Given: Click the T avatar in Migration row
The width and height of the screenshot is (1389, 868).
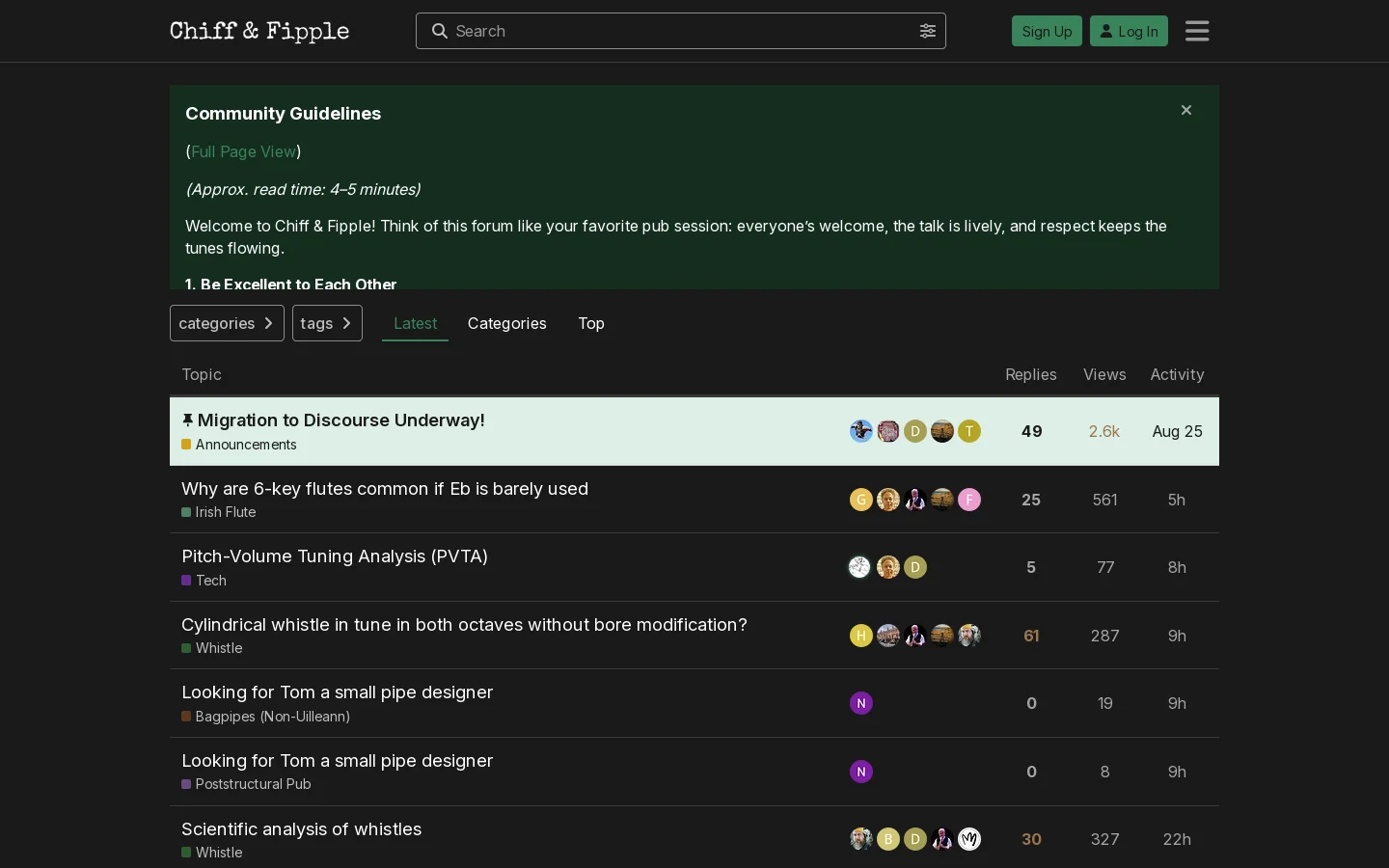Looking at the screenshot, I should click(969, 431).
